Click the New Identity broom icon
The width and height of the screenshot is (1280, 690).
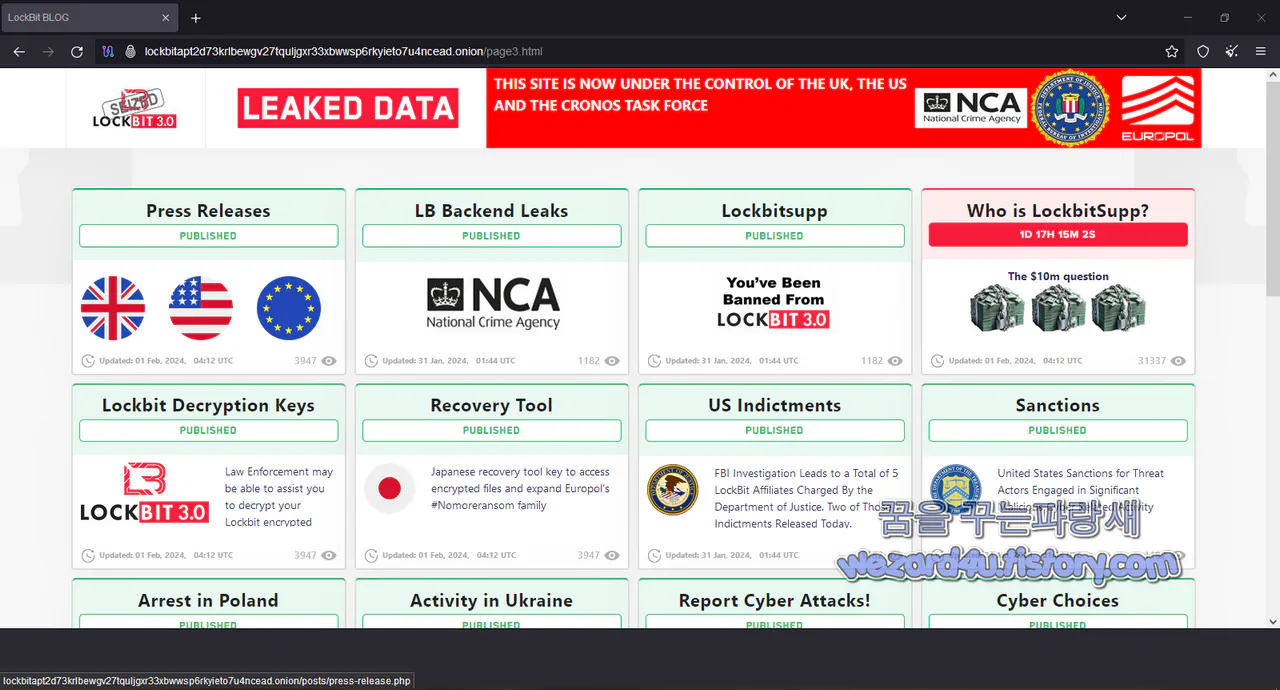pyautogui.click(x=1232, y=51)
